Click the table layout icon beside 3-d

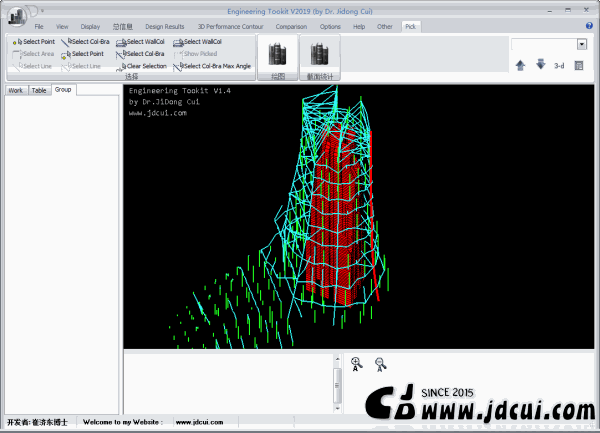tap(579, 65)
